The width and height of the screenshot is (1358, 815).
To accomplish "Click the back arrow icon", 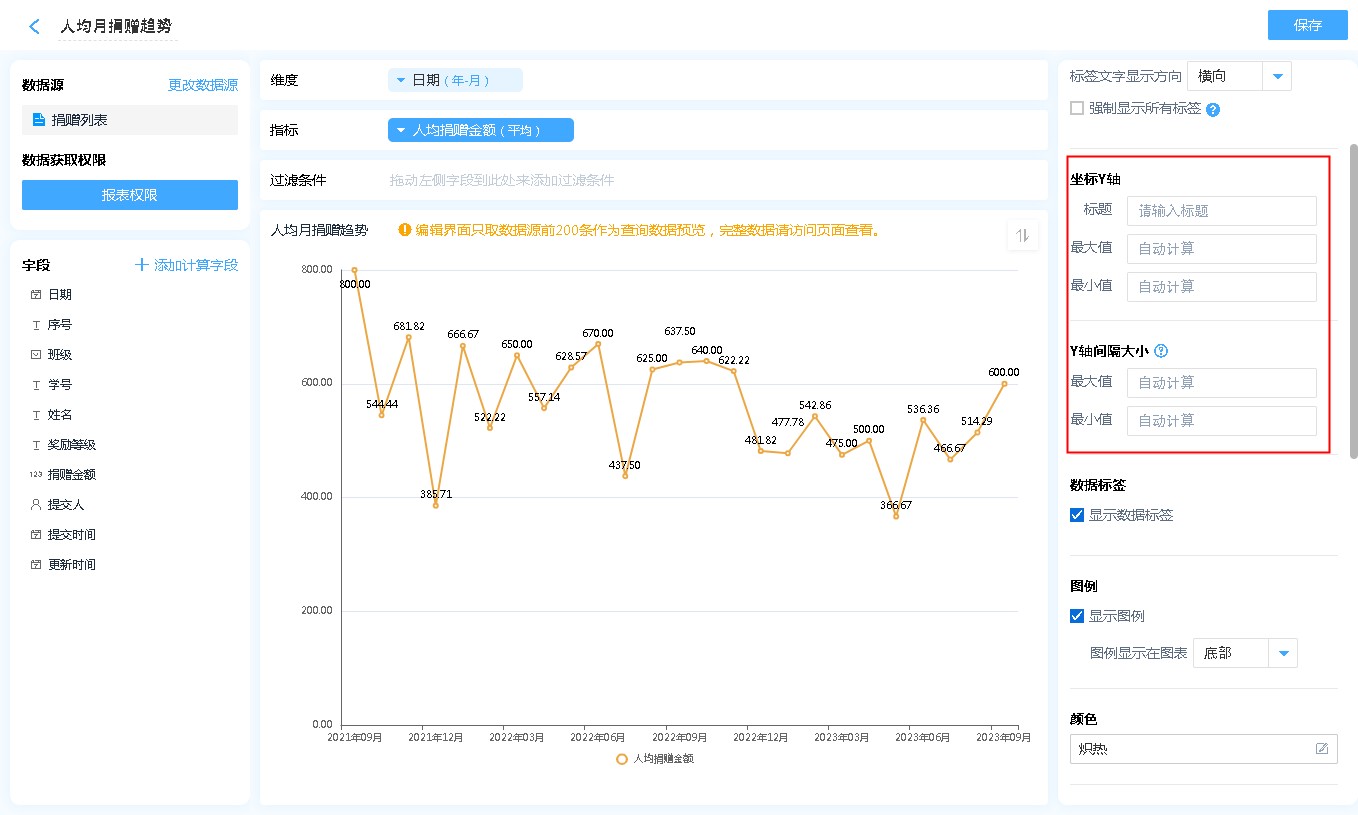I will 35,27.
